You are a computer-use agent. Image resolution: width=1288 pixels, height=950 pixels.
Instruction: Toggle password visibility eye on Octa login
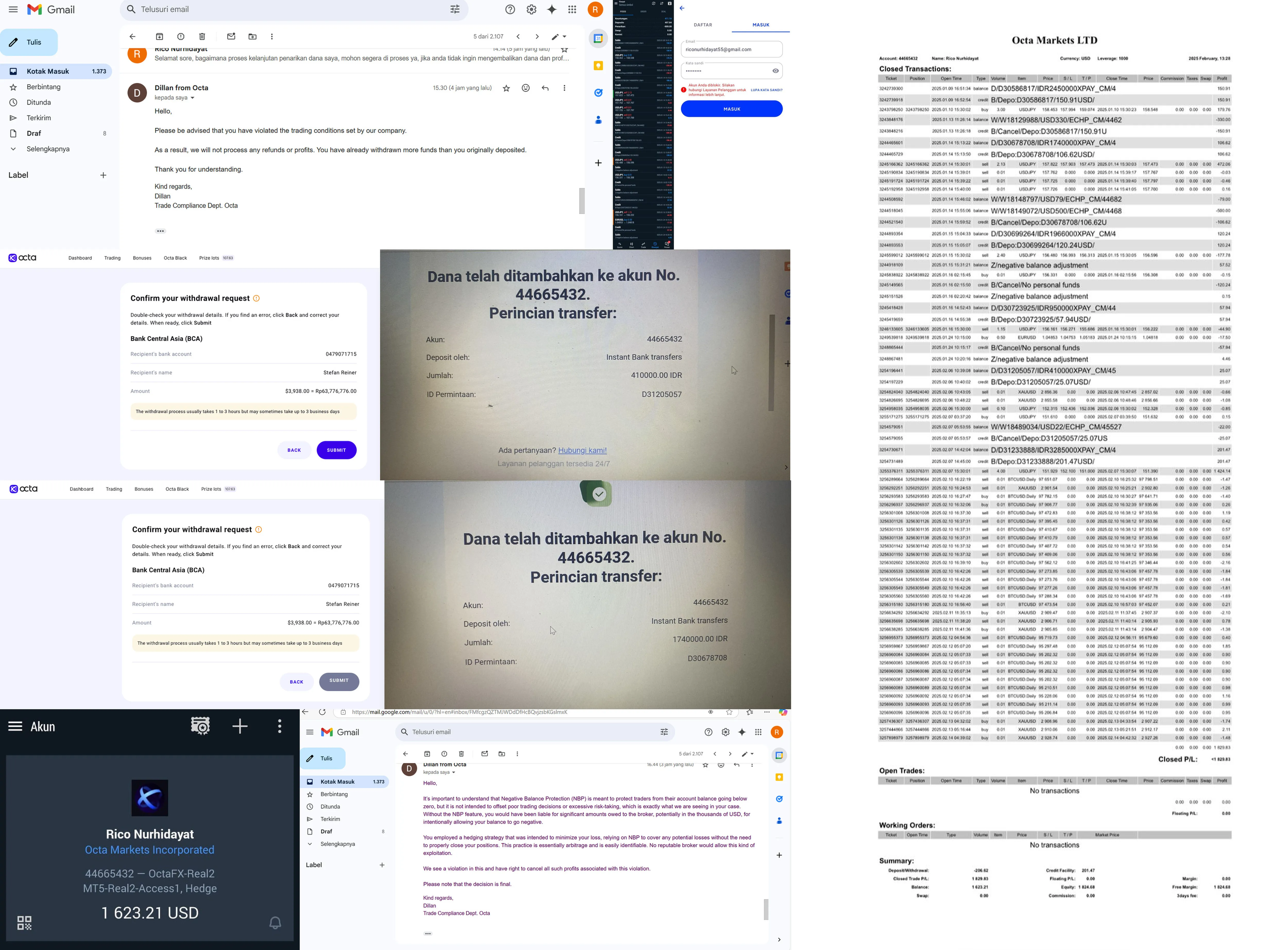pos(776,71)
